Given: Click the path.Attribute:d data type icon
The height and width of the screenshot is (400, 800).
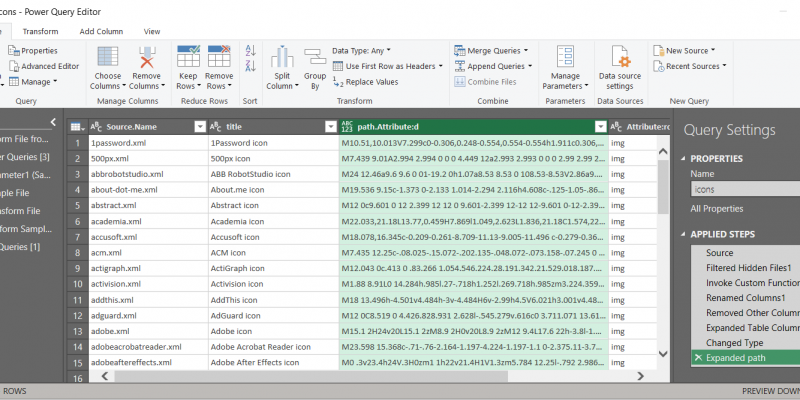Looking at the screenshot, I should [x=347, y=127].
